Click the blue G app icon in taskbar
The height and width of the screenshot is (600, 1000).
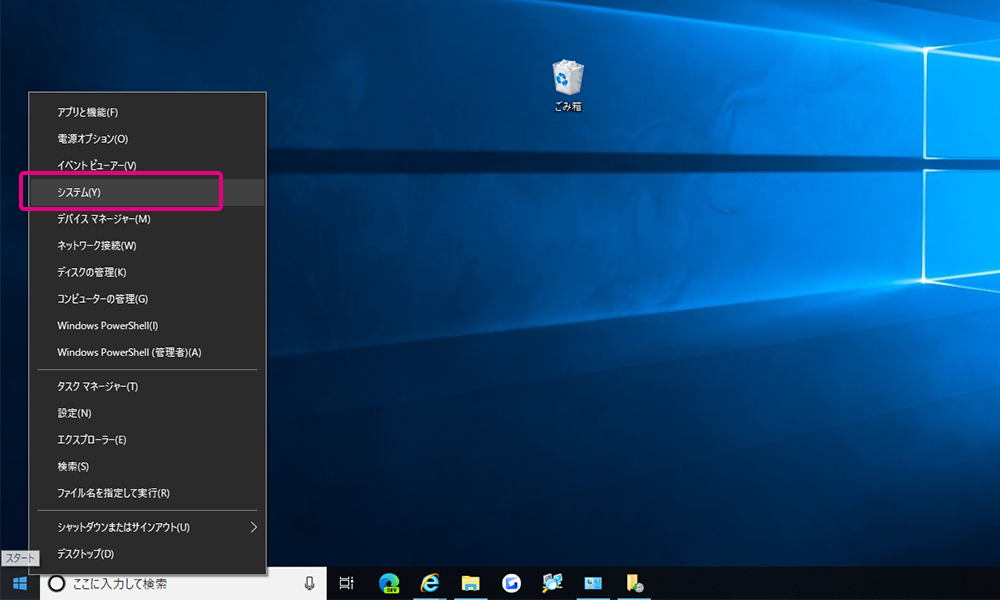[512, 583]
